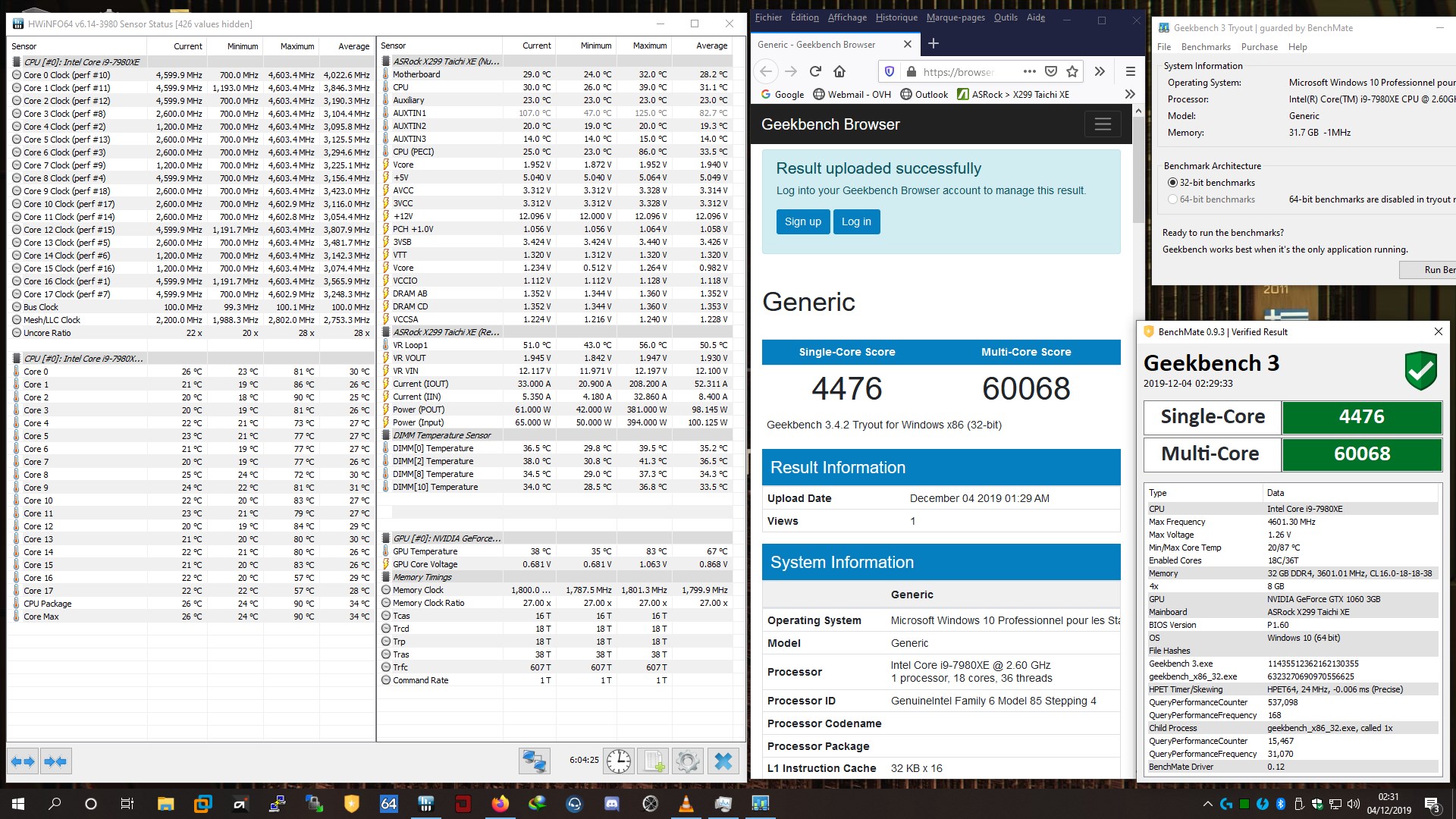Bookmark page with star icon

coord(1072,71)
